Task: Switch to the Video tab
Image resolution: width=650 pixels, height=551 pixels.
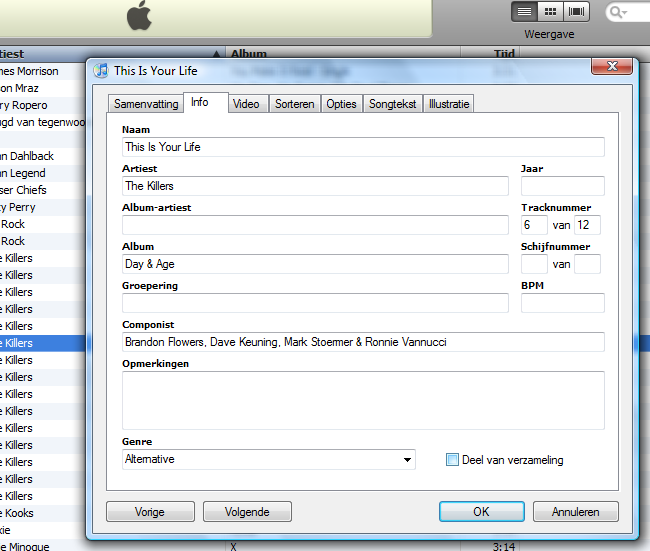Action: pos(248,104)
